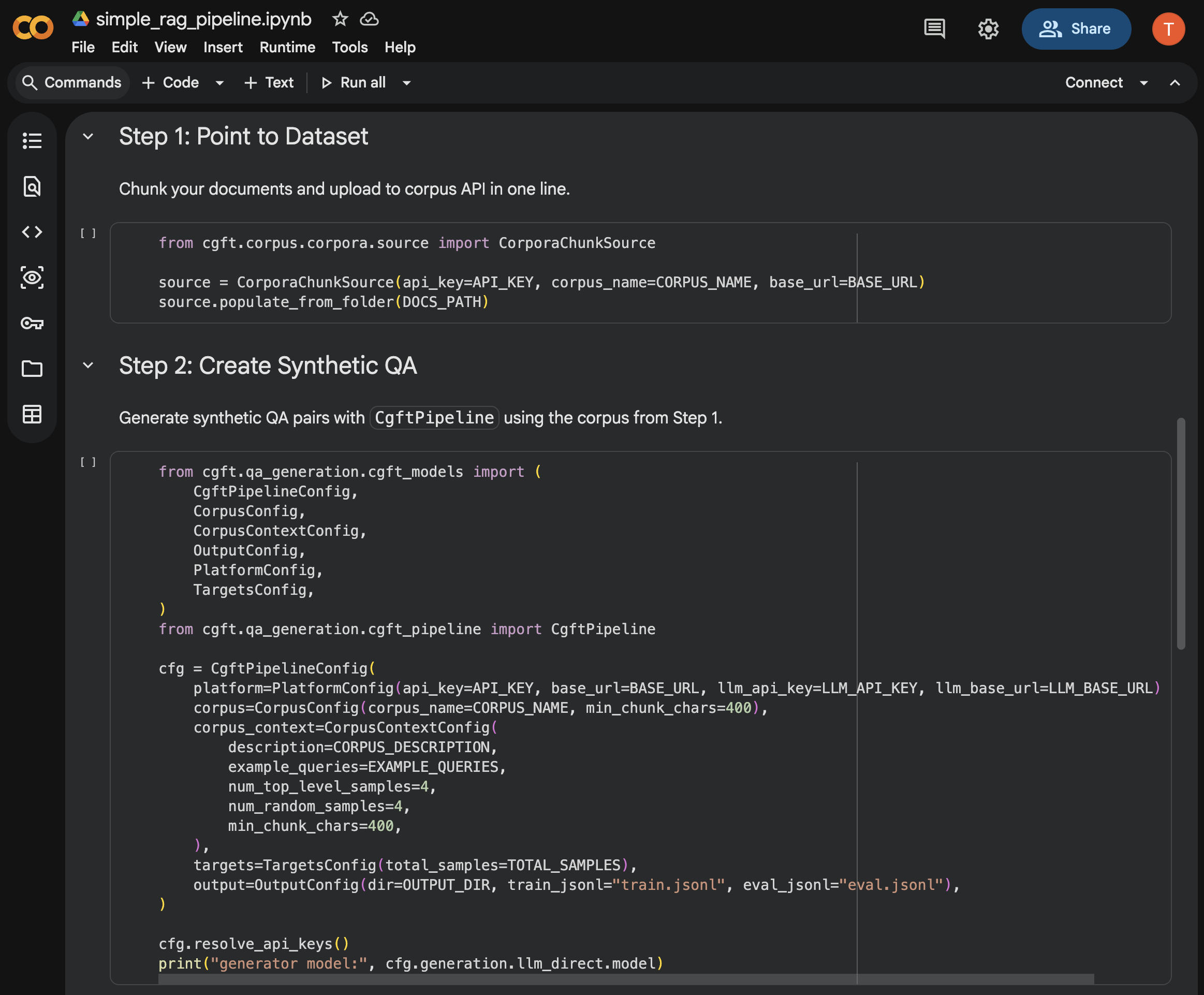The width and height of the screenshot is (1204, 995).
Task: Open the Colab home logo
Action: click(33, 27)
